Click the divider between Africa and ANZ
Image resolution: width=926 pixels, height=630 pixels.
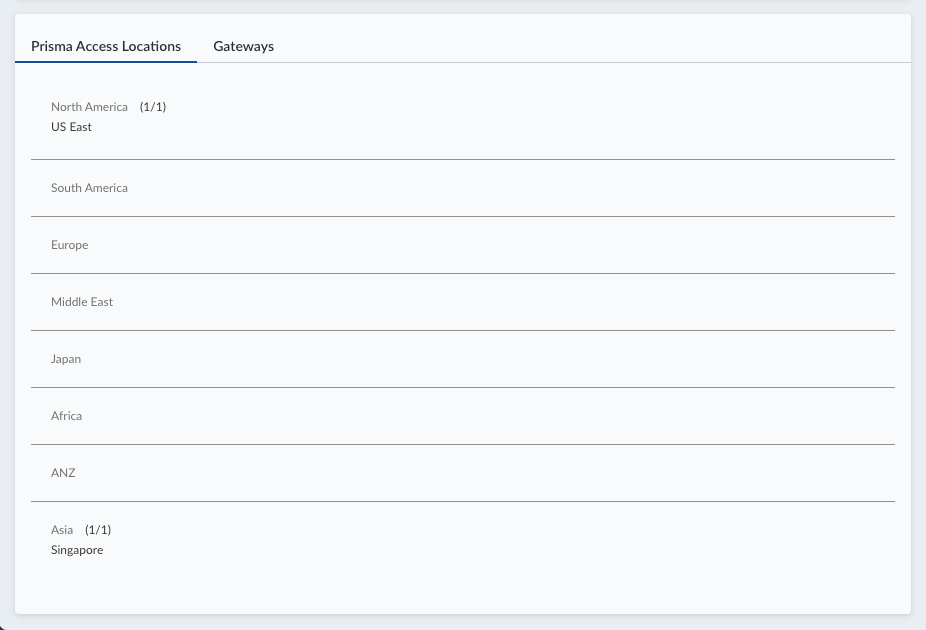coord(463,444)
